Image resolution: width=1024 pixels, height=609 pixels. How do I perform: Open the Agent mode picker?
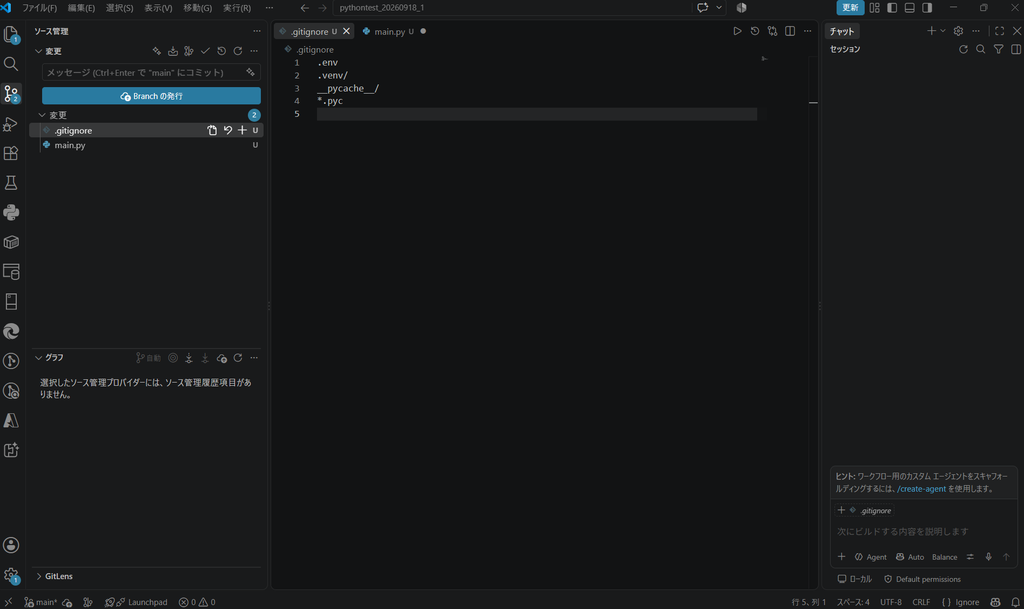pyautogui.click(x=871, y=557)
